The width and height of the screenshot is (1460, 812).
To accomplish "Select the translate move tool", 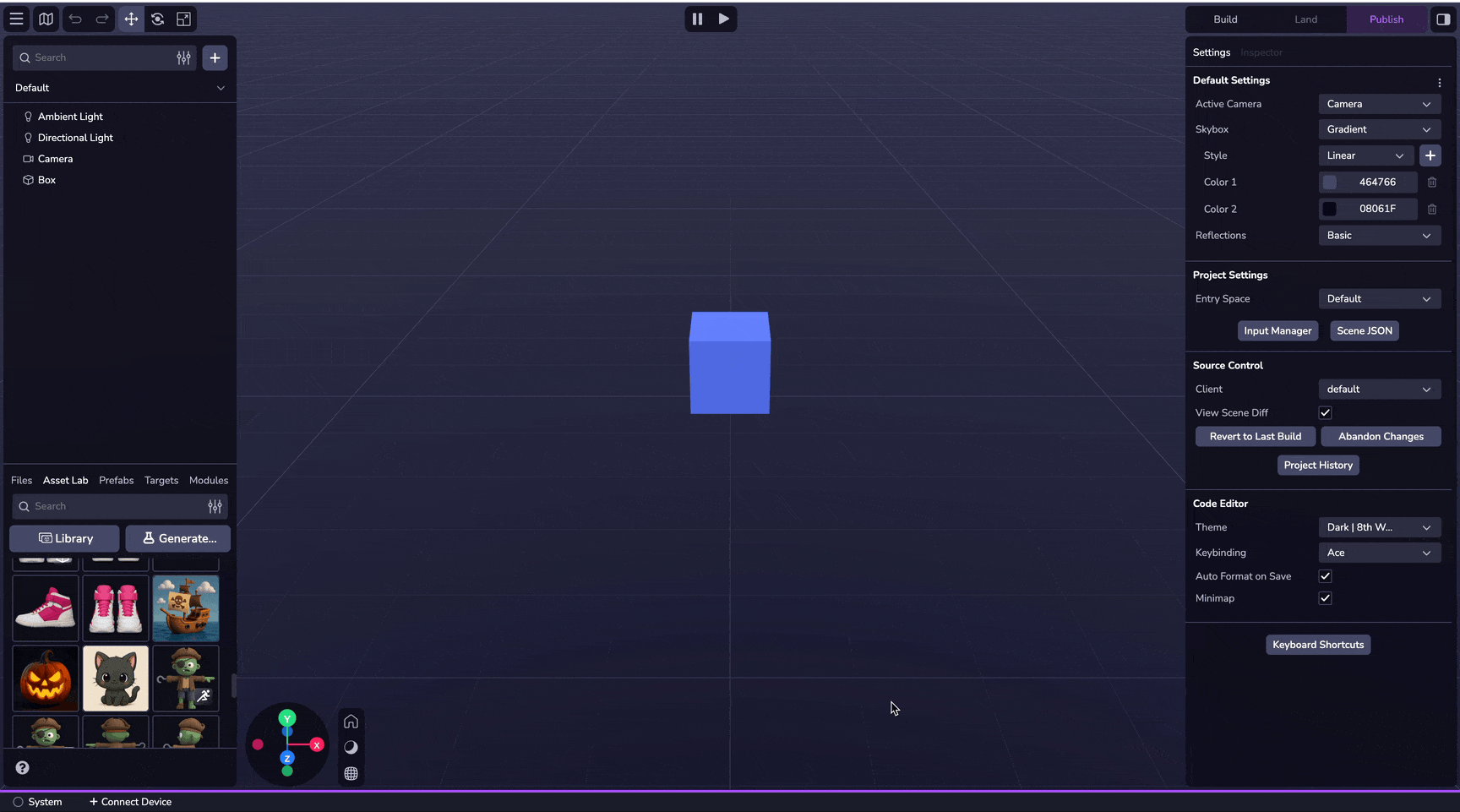I will click(131, 19).
